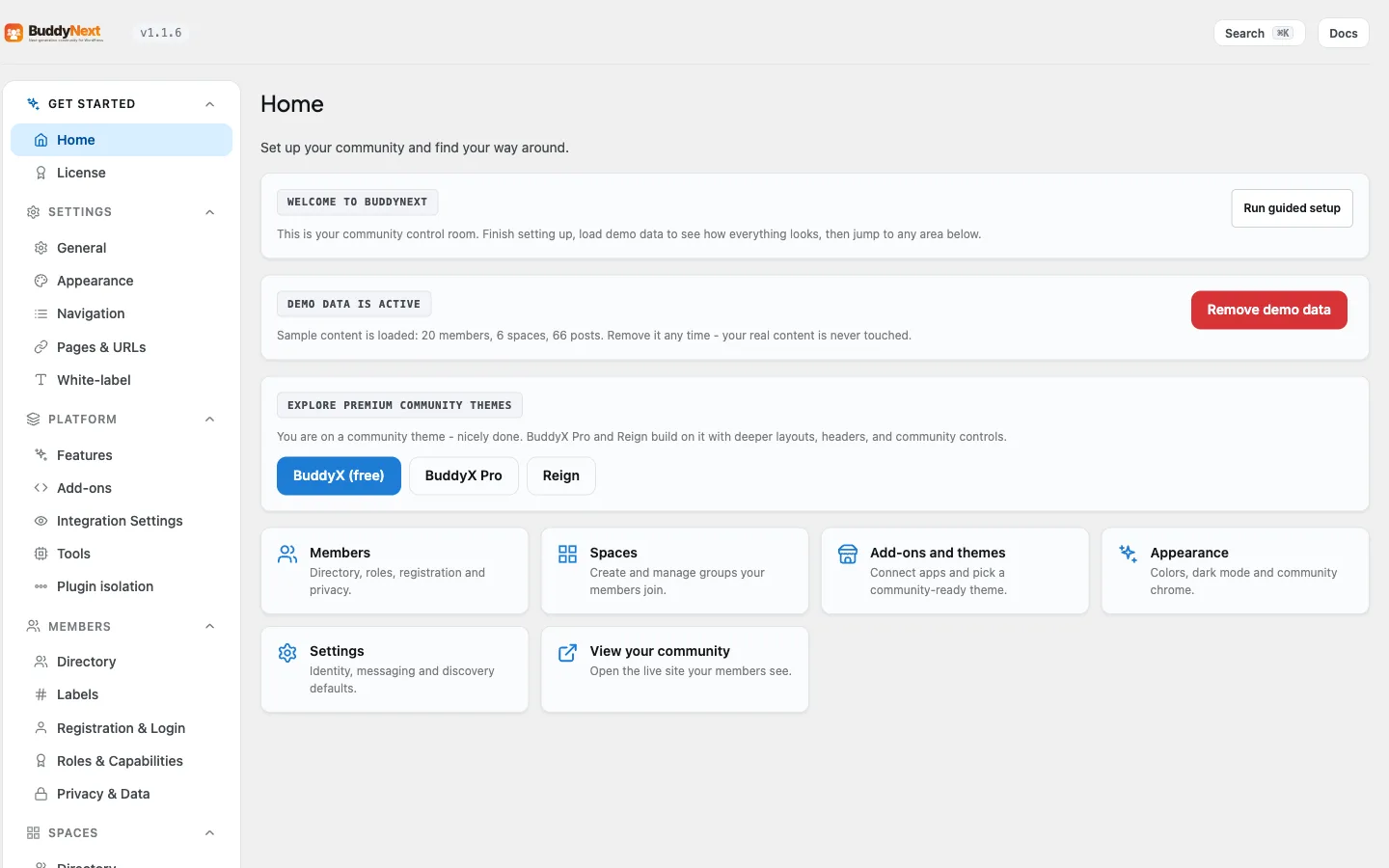The width and height of the screenshot is (1389, 868).
Task: Click the Add-ons and themes card title
Action: click(938, 553)
